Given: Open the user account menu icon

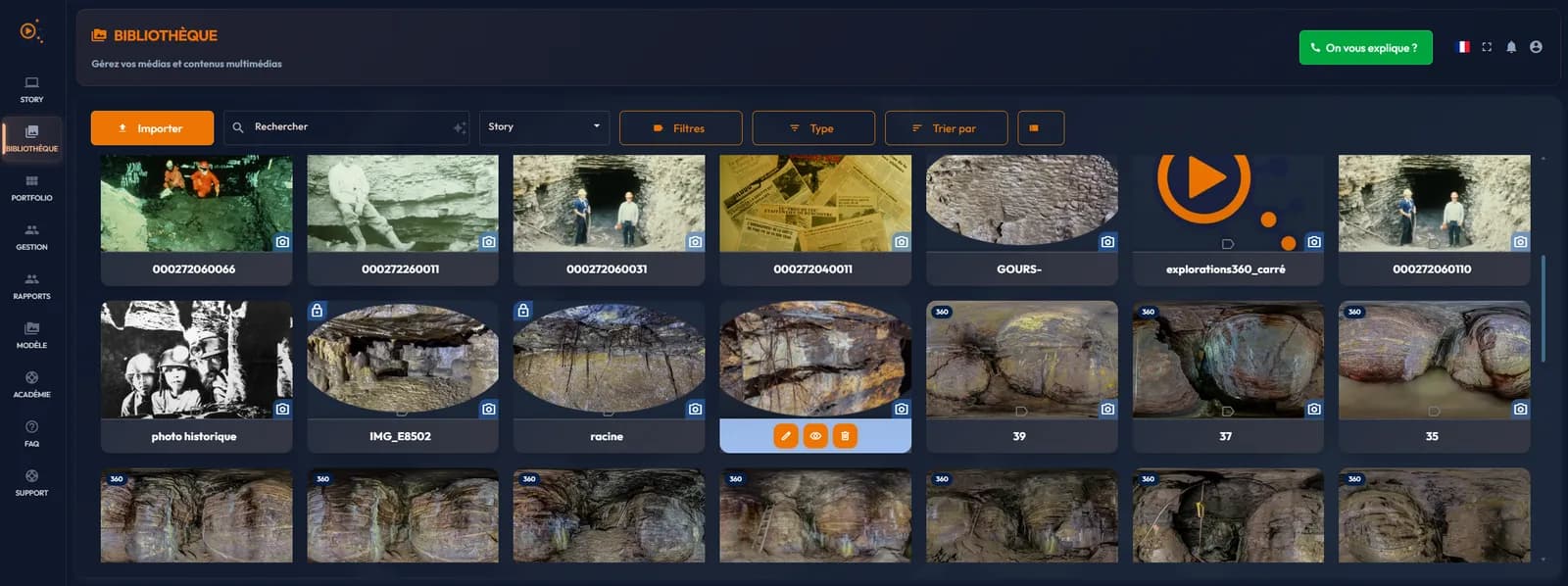Looking at the screenshot, I should pyautogui.click(x=1536, y=47).
